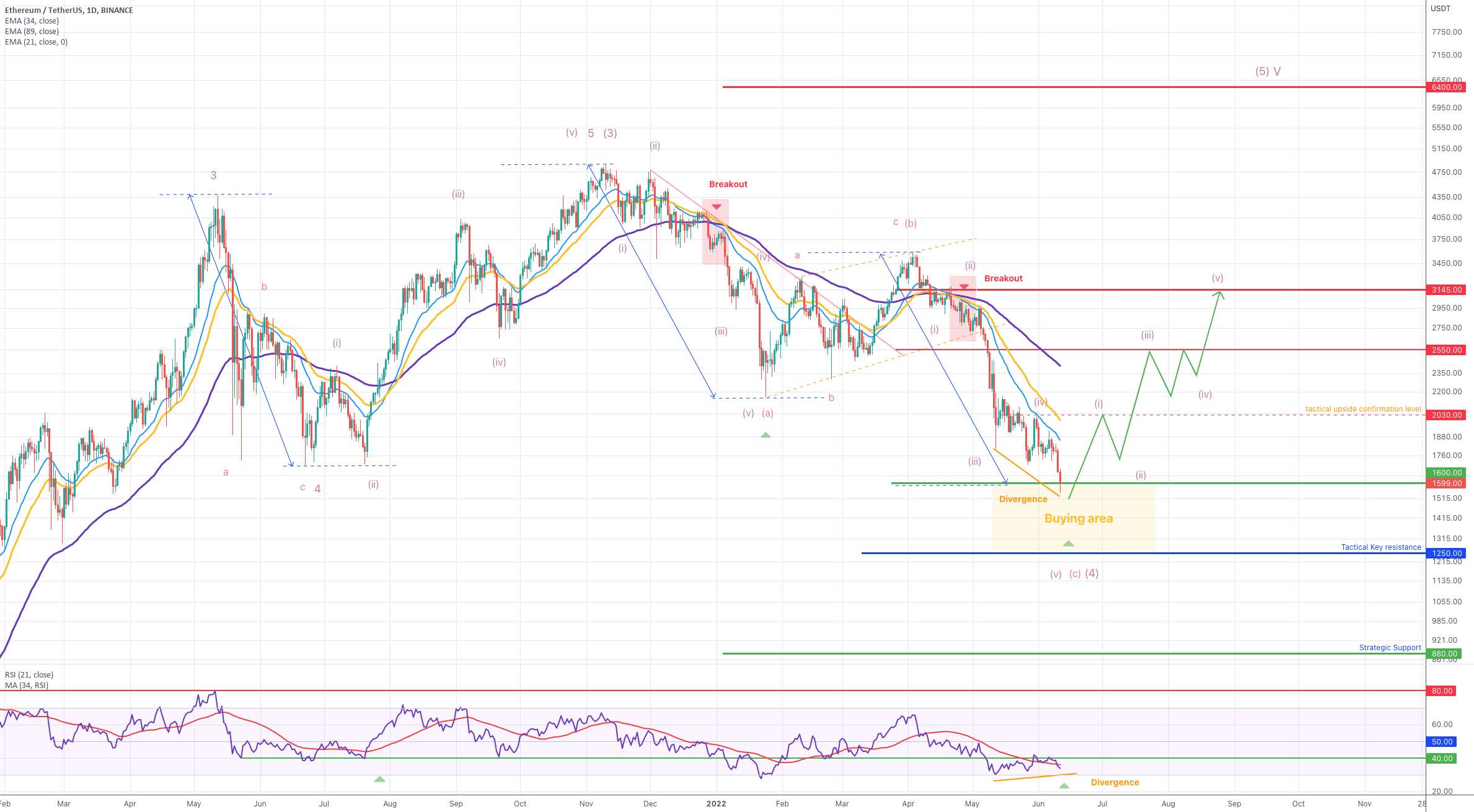Click the red 1599.00 last price tag
Screen dimensions: 1474x812
point(1447,483)
